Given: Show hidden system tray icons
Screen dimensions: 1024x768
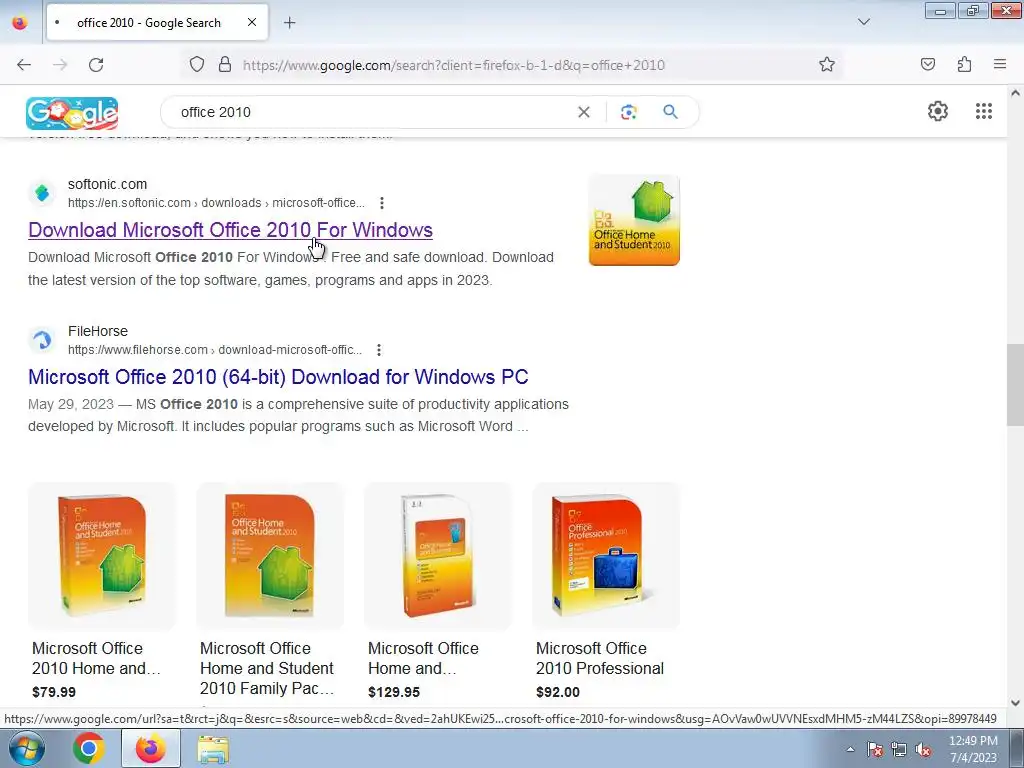Looking at the screenshot, I should coord(850,749).
